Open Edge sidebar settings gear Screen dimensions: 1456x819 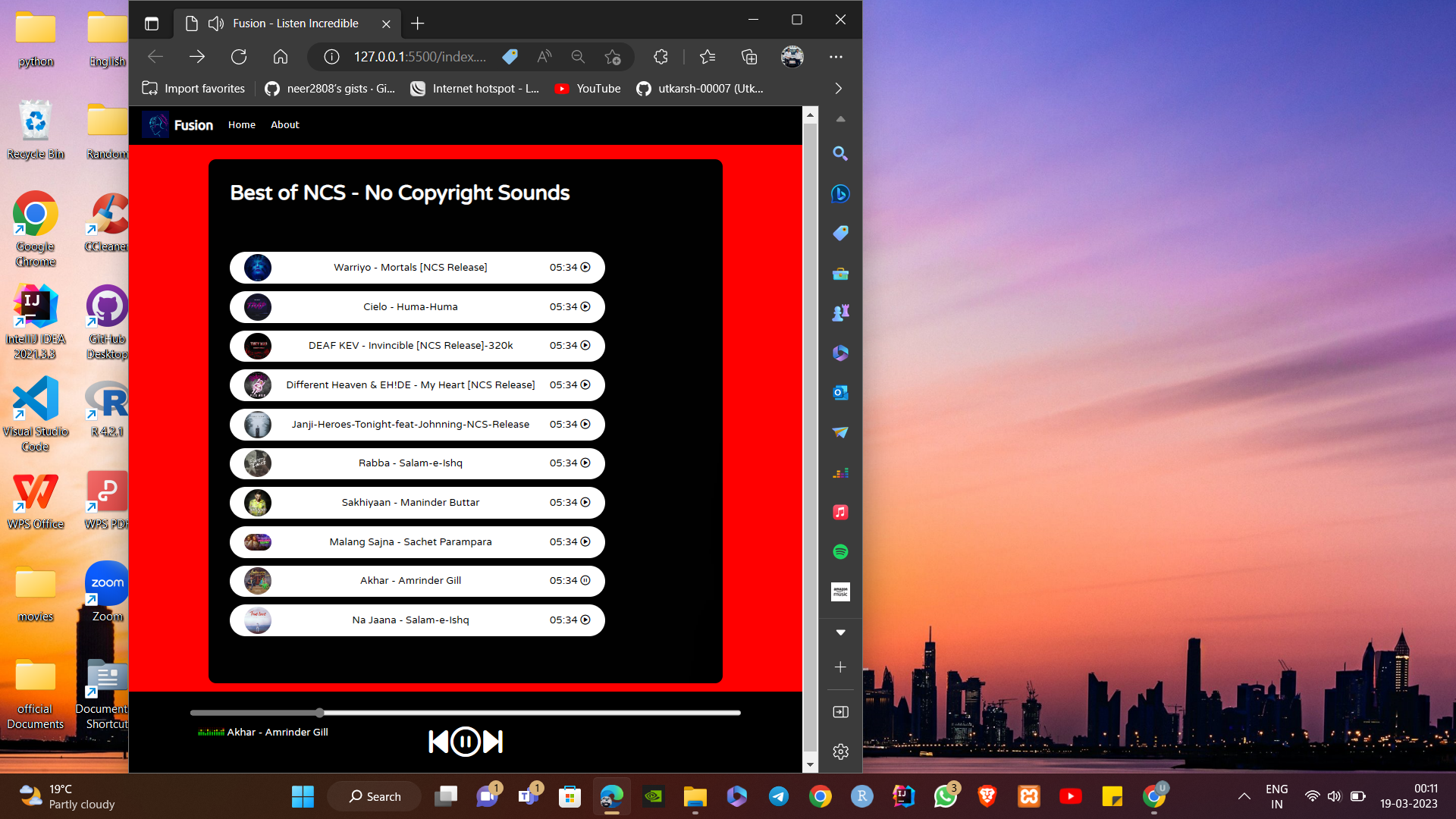click(x=840, y=752)
